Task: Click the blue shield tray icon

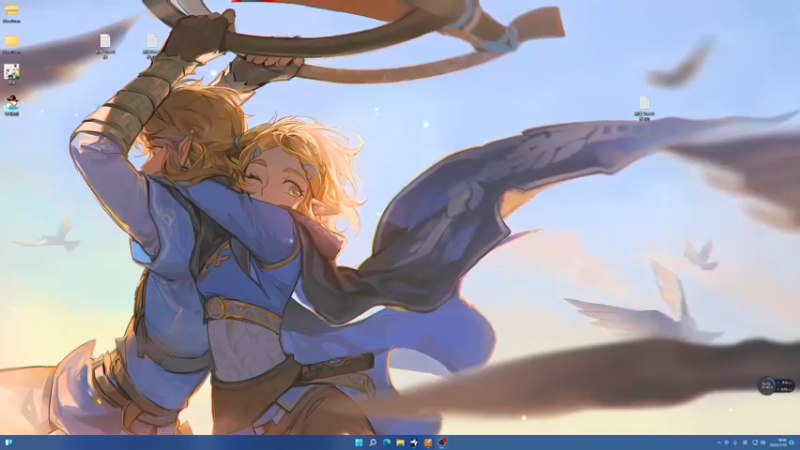Action: click(727, 442)
